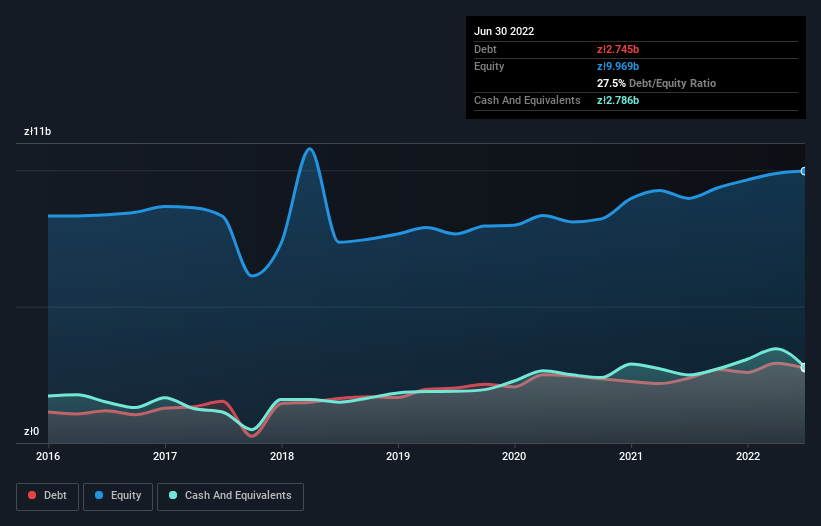Click the equity line peak in early 2018
Image resolution: width=821 pixels, height=526 pixels.
[310, 149]
